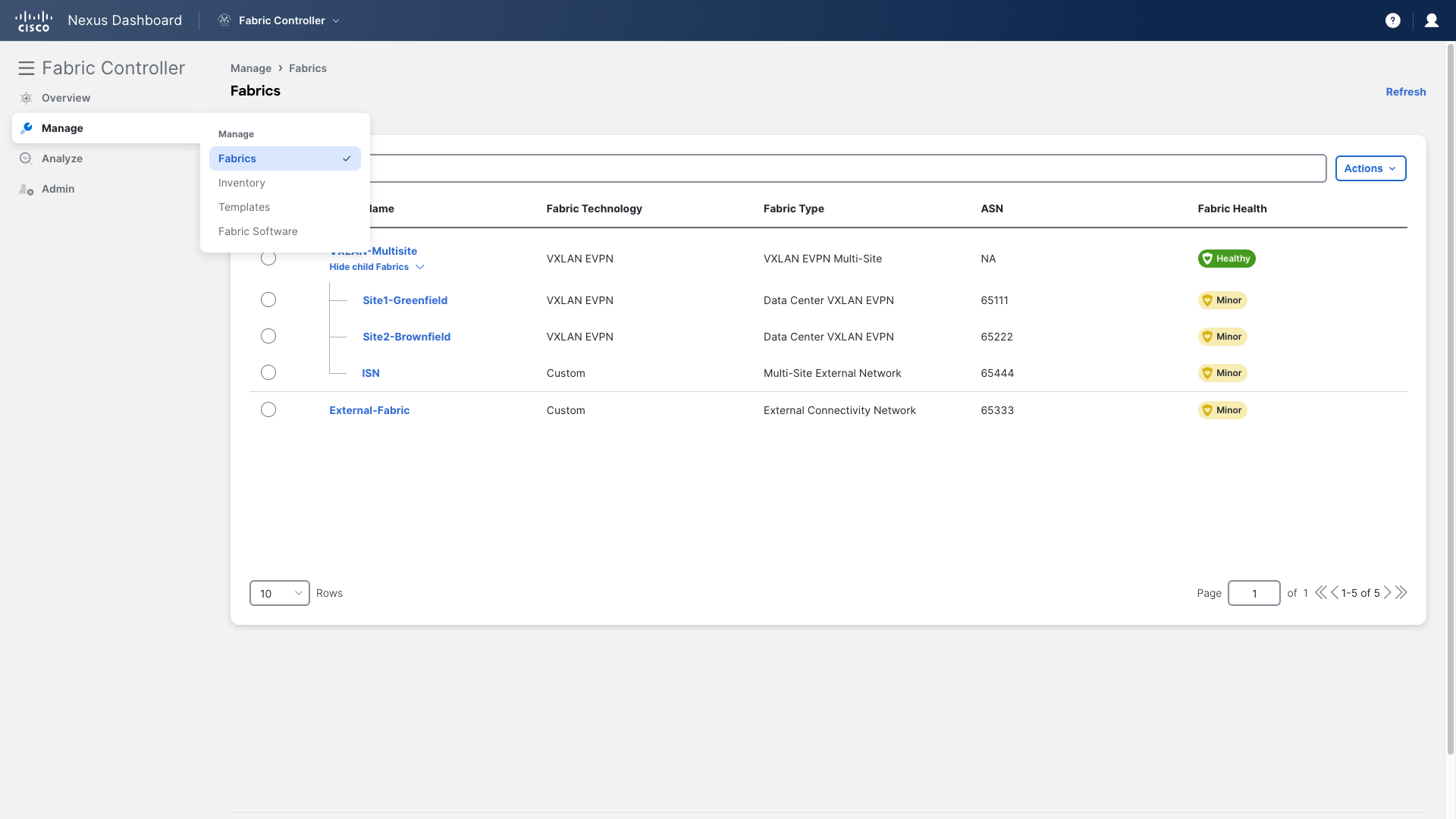
Task: Click the Refresh link
Action: 1406,92
